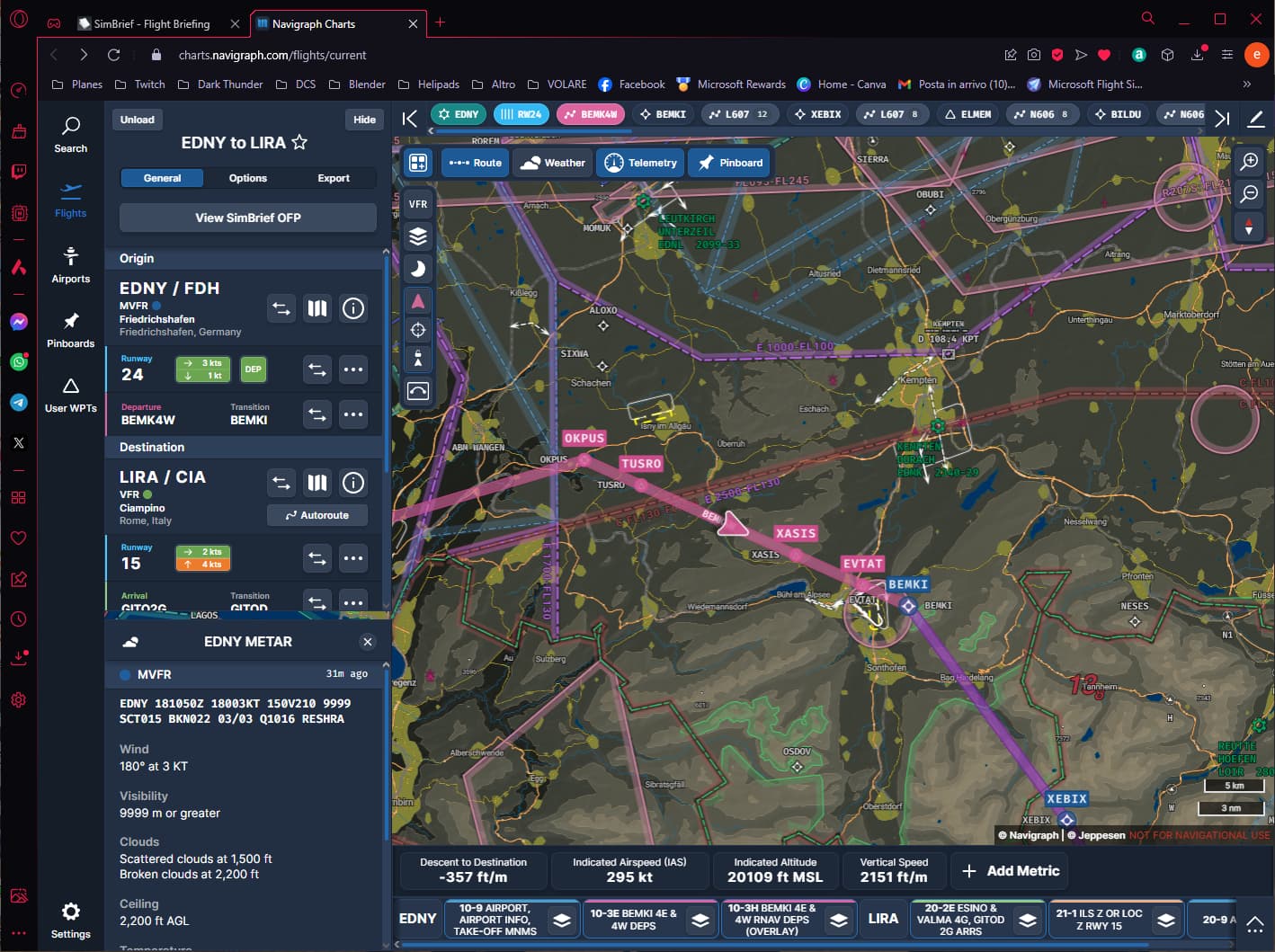Close the EDNY METAR panel
The image size is (1275, 952).
367,642
